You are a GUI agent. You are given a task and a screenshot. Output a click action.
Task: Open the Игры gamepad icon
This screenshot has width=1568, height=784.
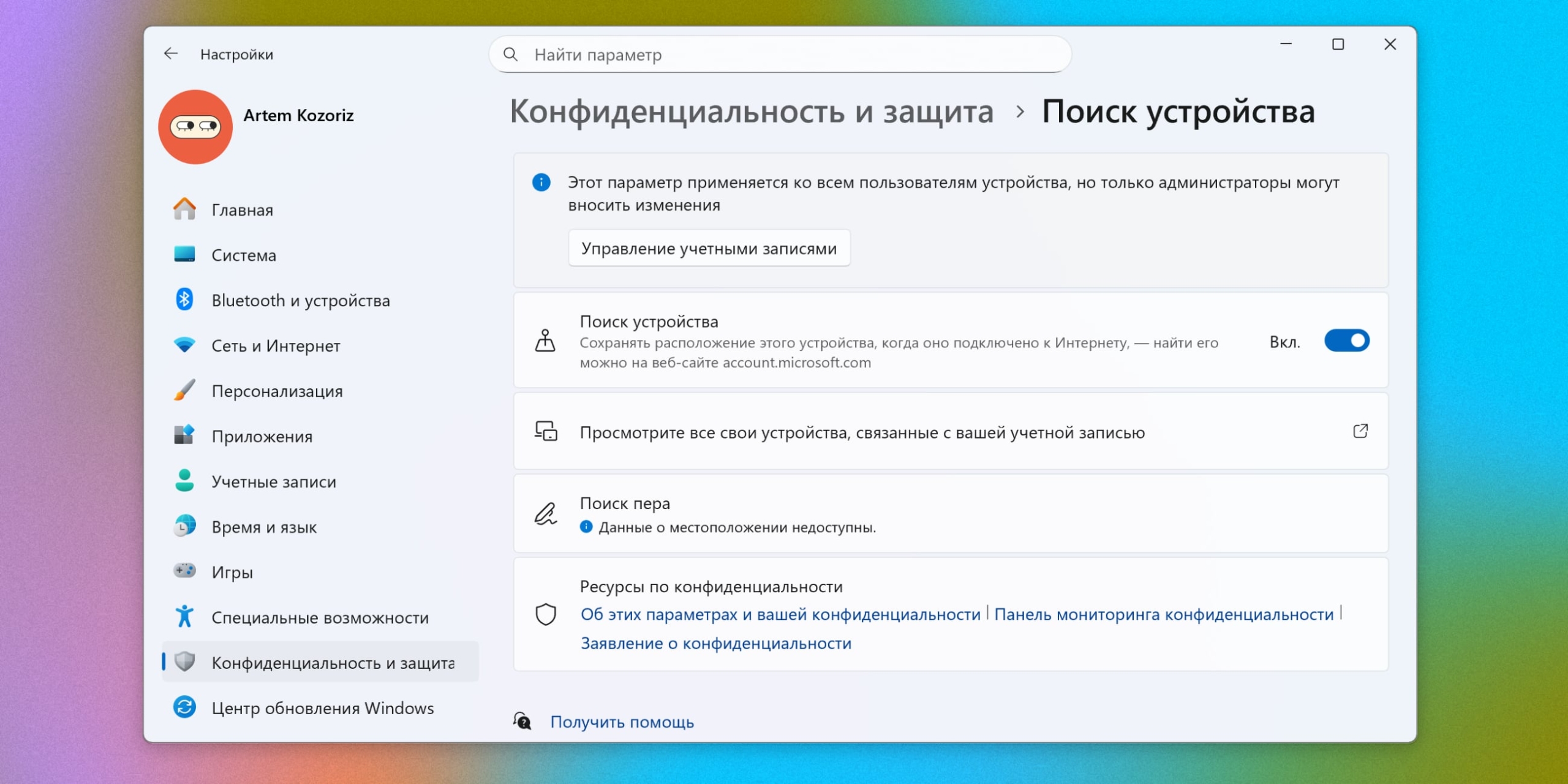[x=186, y=571]
